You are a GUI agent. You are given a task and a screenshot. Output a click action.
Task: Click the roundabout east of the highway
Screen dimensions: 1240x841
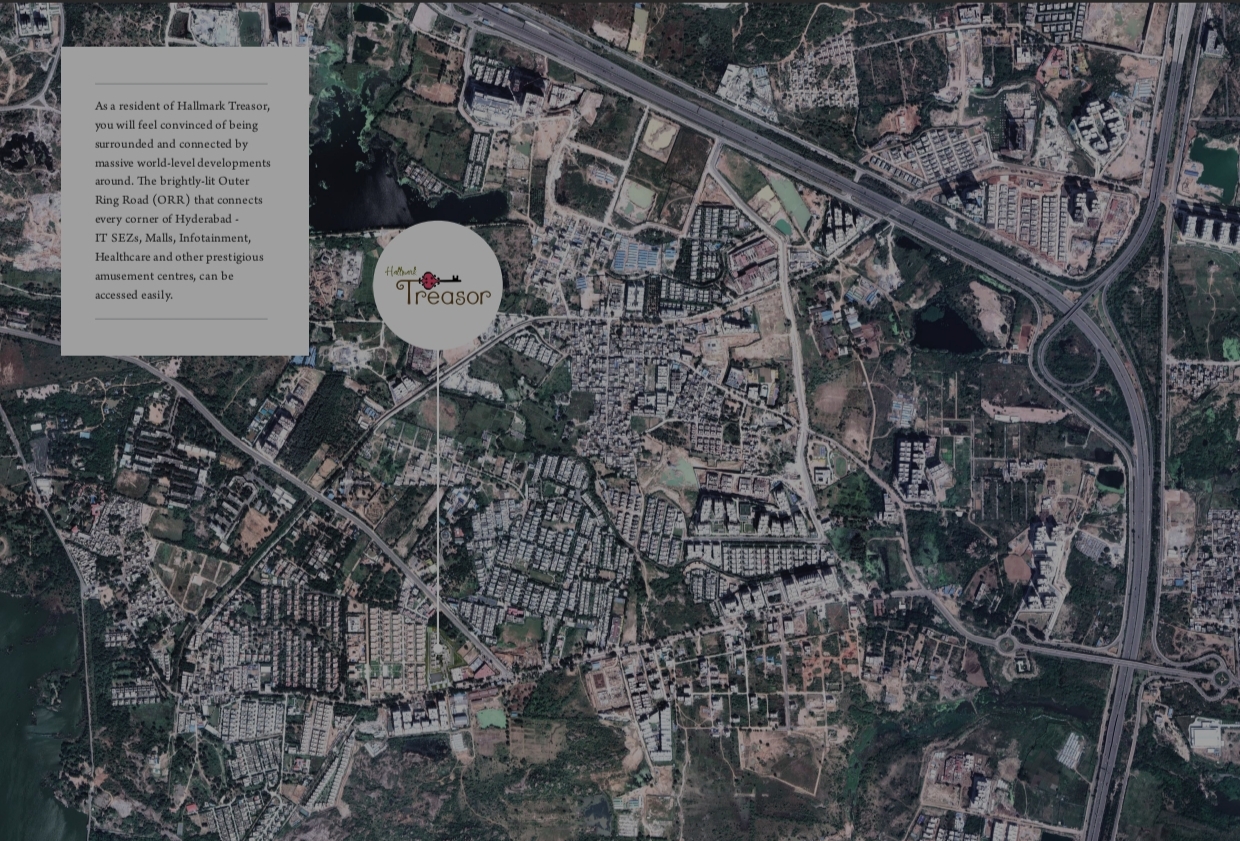pos(1220,679)
